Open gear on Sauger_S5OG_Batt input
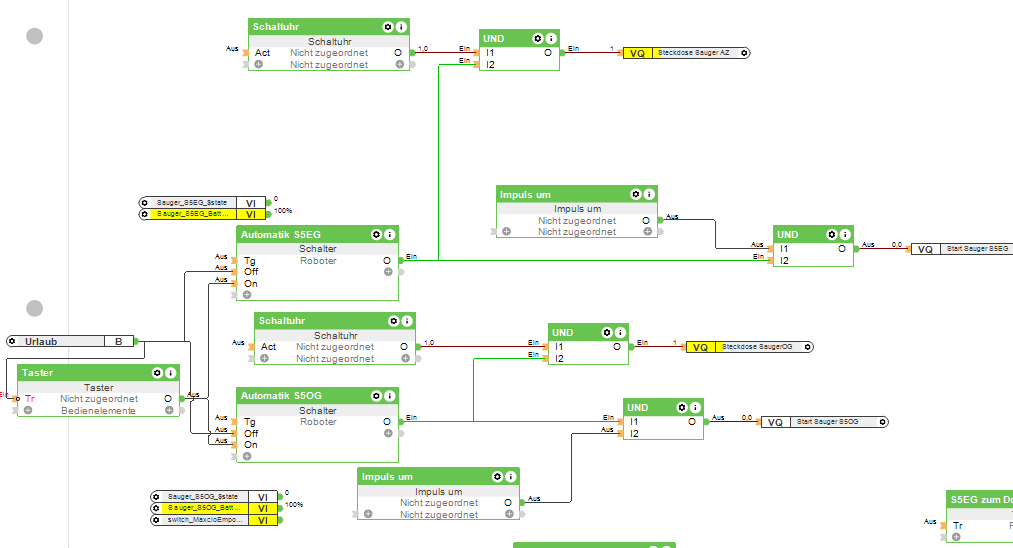1013x548 pixels. 156,508
